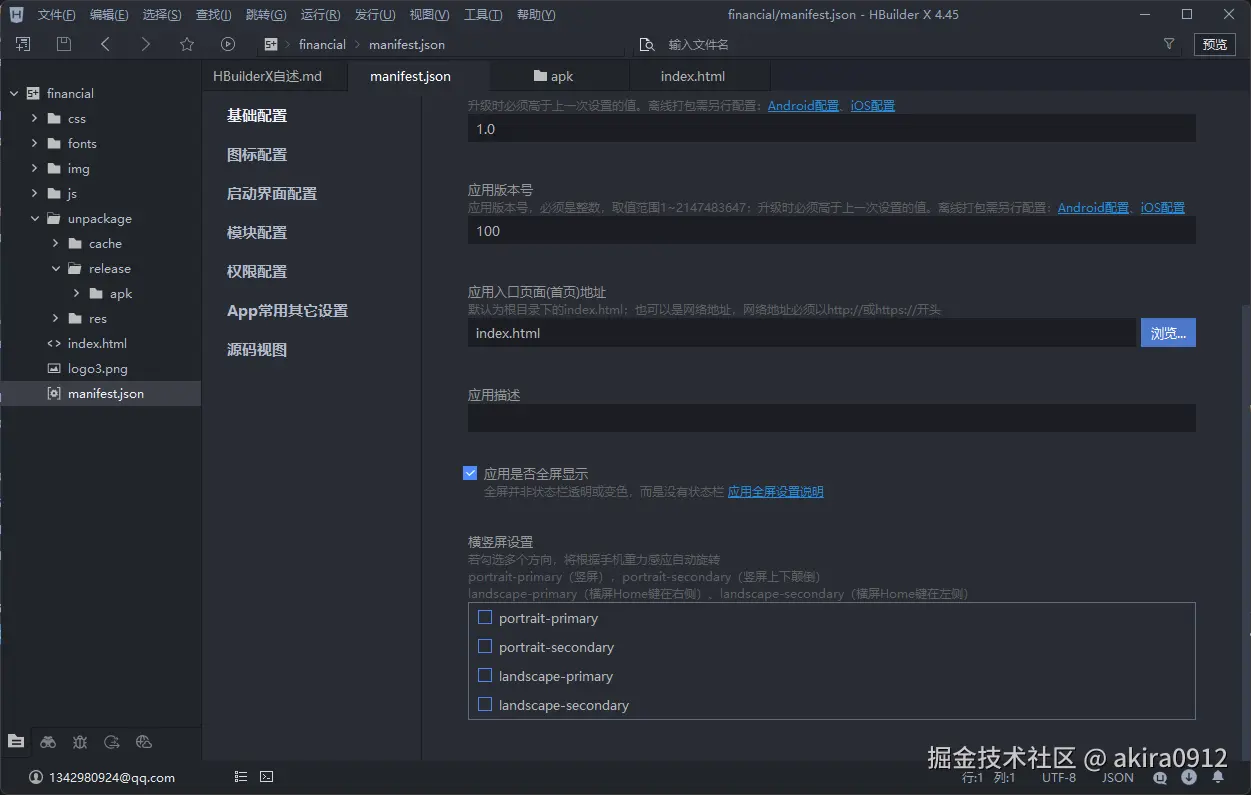The height and width of the screenshot is (795, 1251).
Task: Click the download update status icon
Action: click(x=1189, y=777)
